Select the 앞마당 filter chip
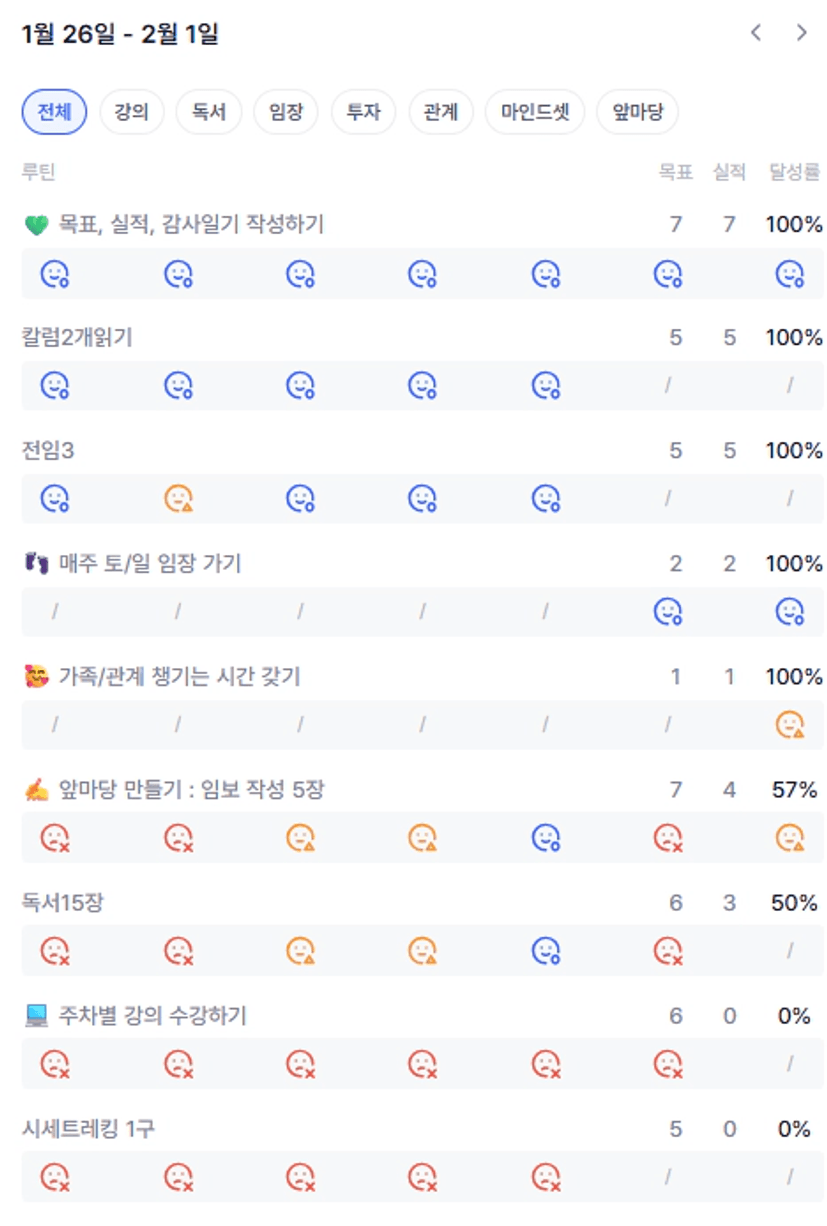 coord(637,112)
